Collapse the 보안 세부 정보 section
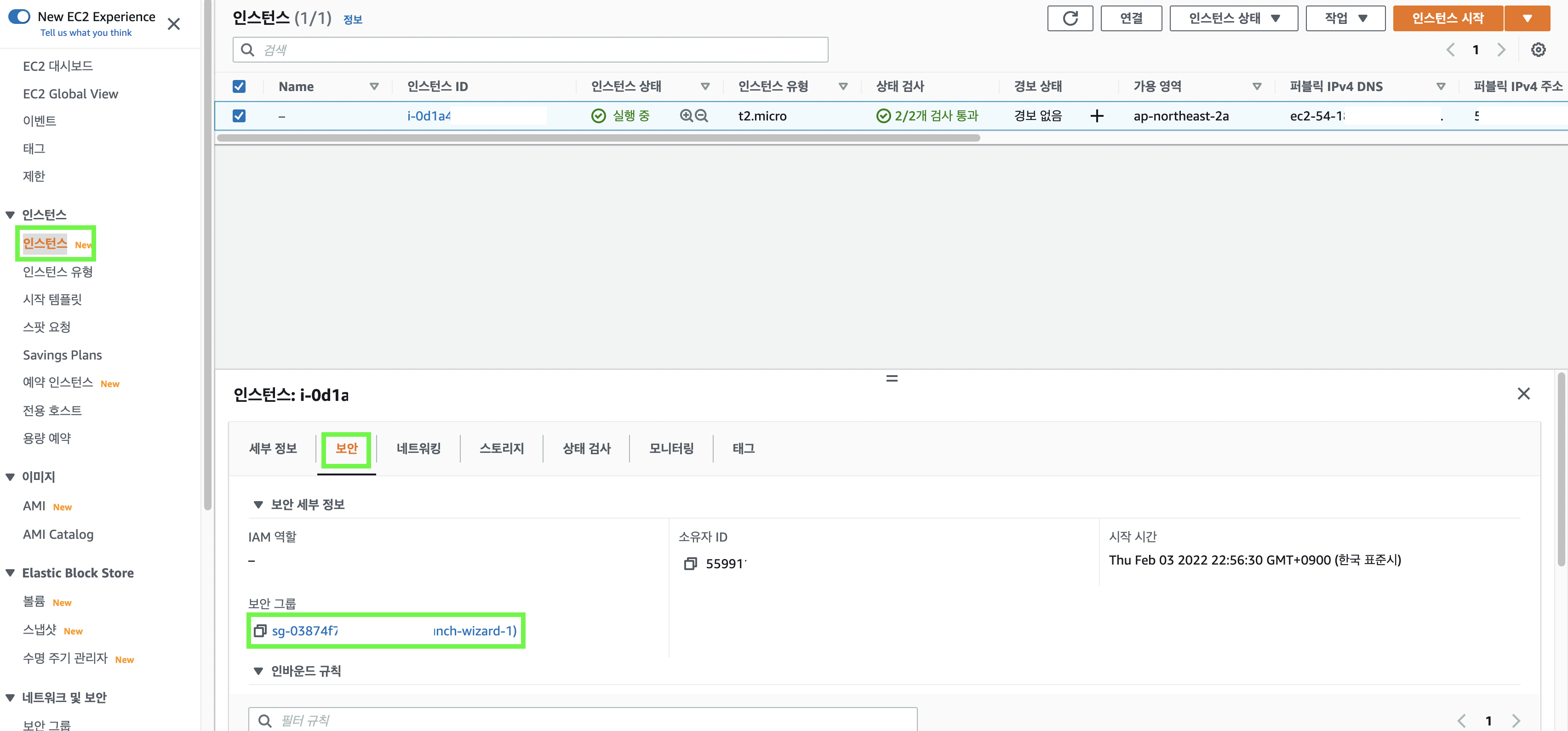Screen dimensions: 1568x731 [258, 505]
